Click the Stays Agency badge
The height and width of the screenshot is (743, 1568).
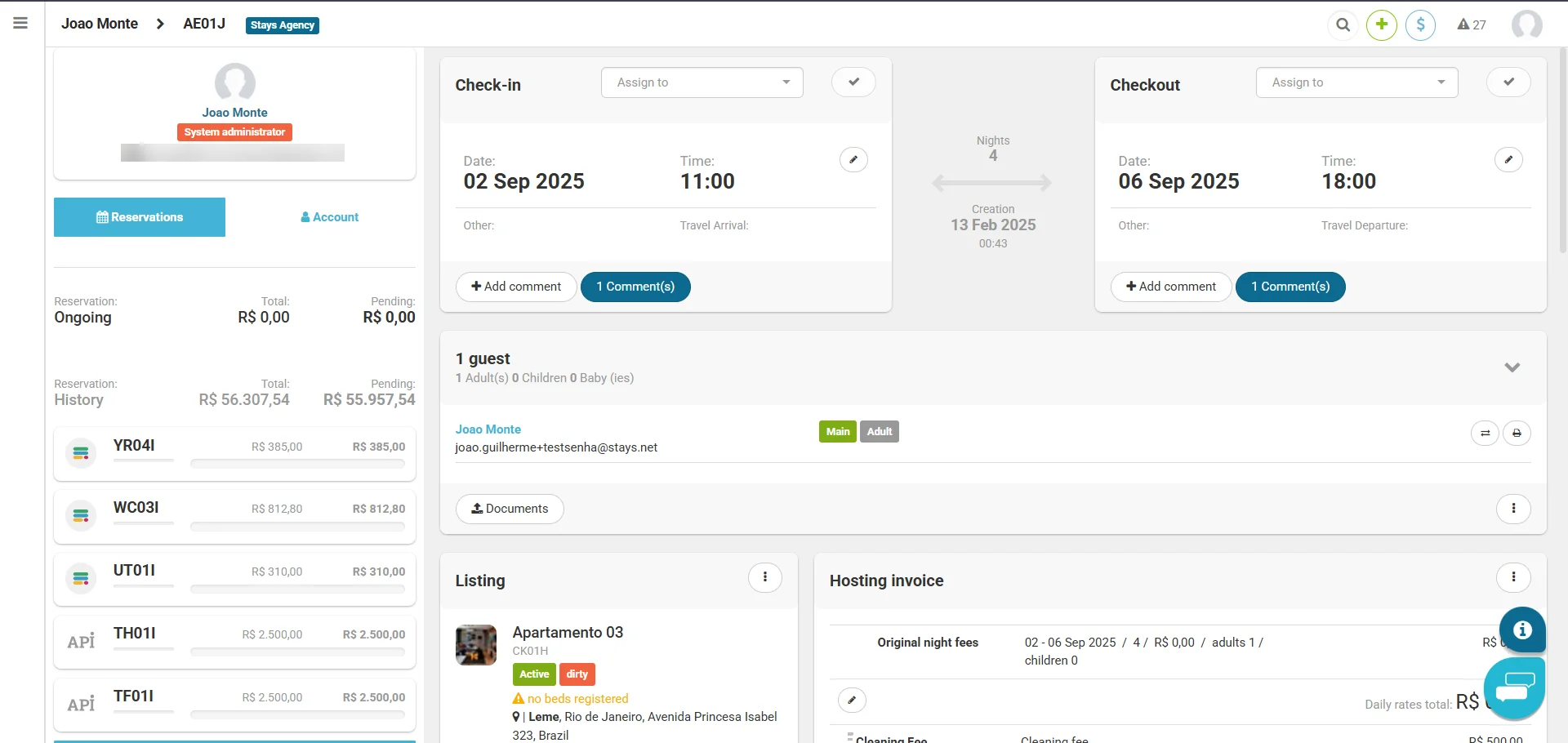(283, 25)
